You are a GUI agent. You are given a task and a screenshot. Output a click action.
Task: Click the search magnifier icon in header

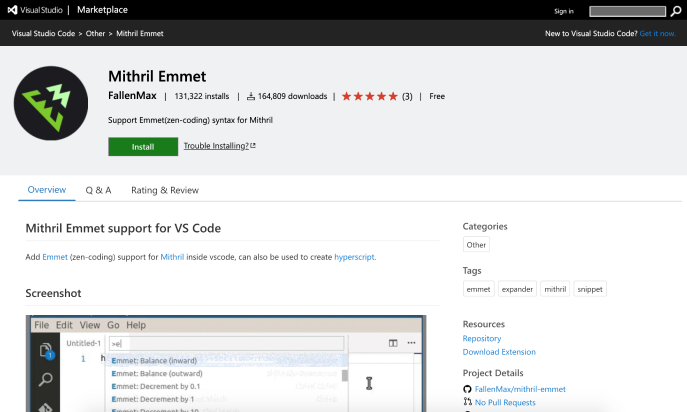click(676, 11)
